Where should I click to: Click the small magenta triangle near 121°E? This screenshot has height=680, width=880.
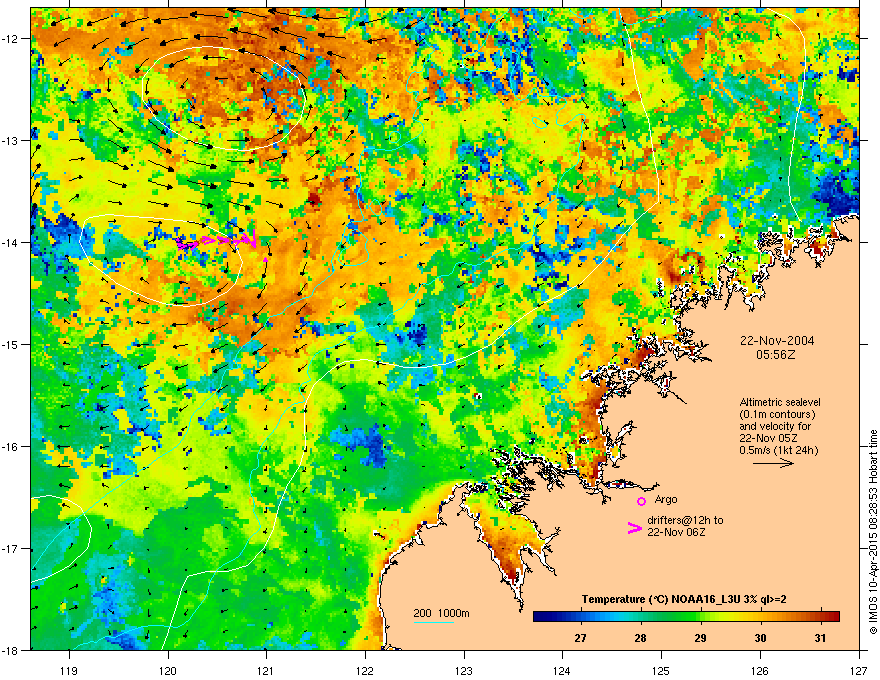click(x=266, y=259)
